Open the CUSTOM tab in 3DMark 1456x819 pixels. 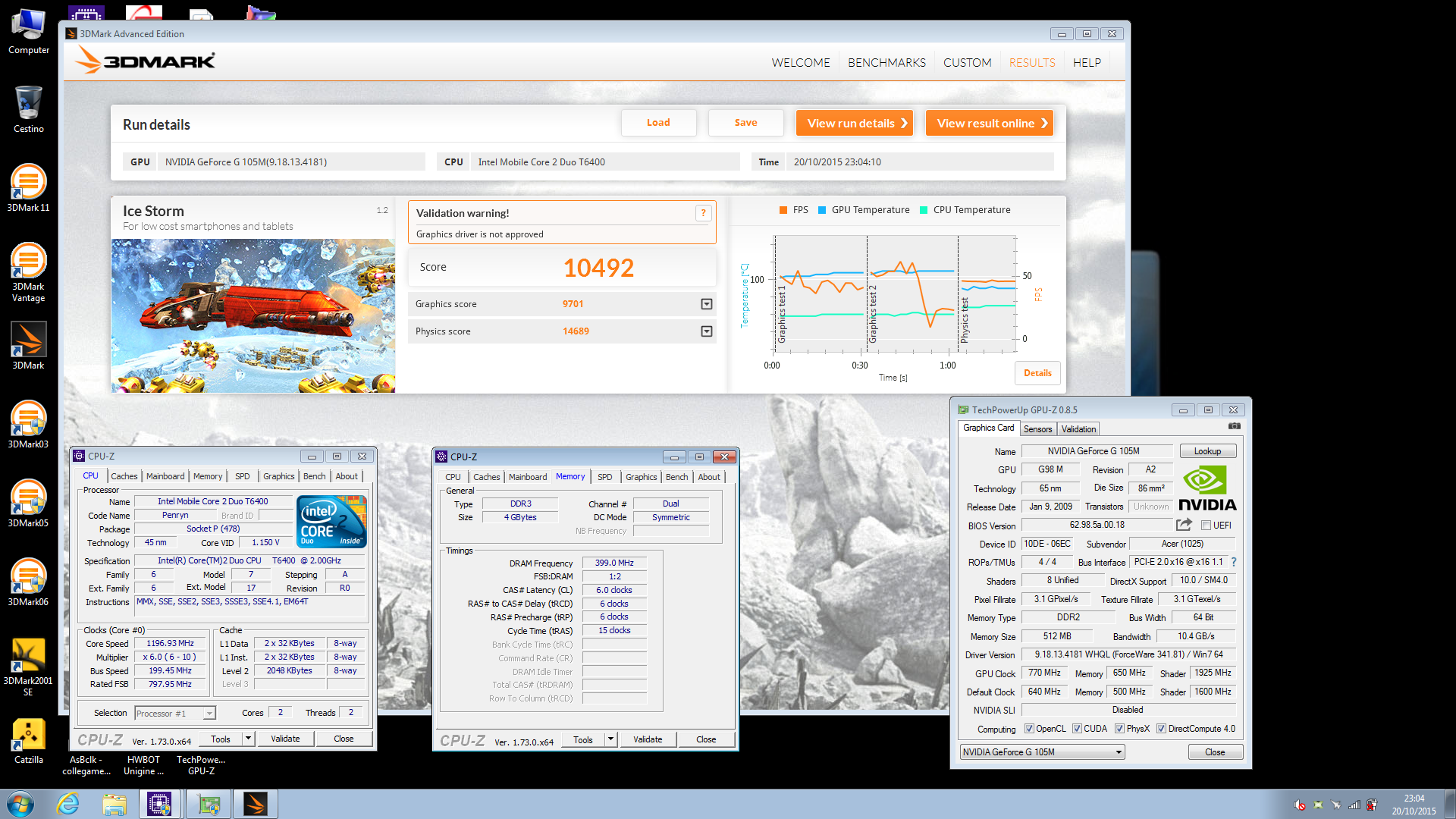click(x=967, y=62)
